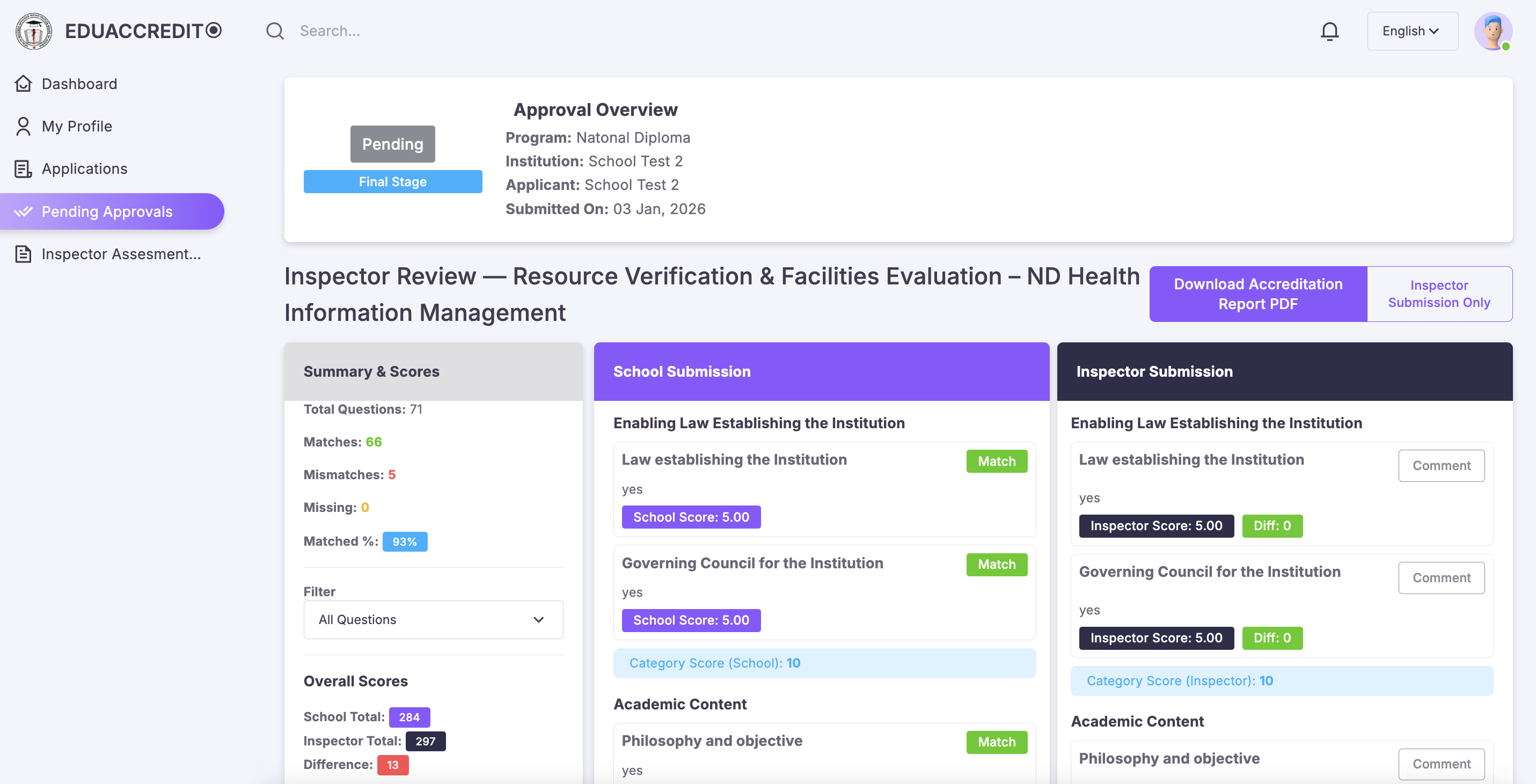The height and width of the screenshot is (784, 1536).
Task: Click Category Score (School): 10 bar
Action: click(x=825, y=663)
